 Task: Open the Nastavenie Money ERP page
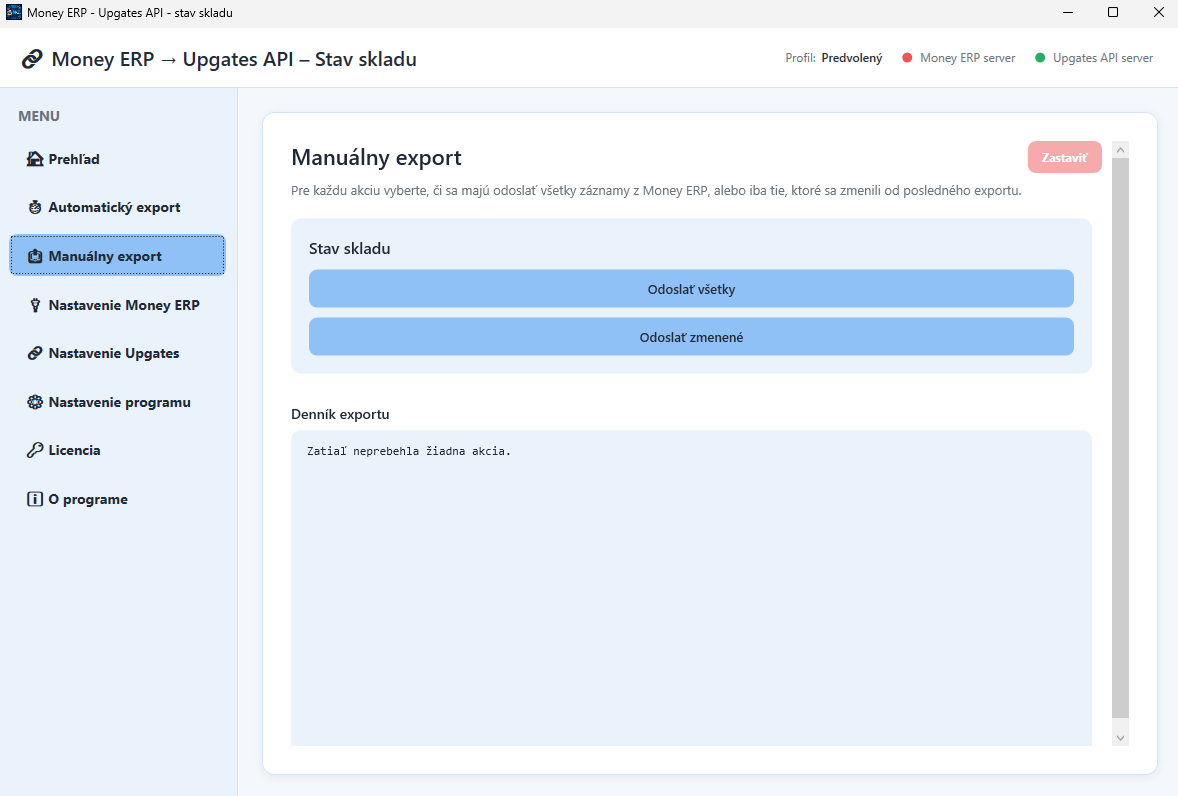click(x=117, y=305)
